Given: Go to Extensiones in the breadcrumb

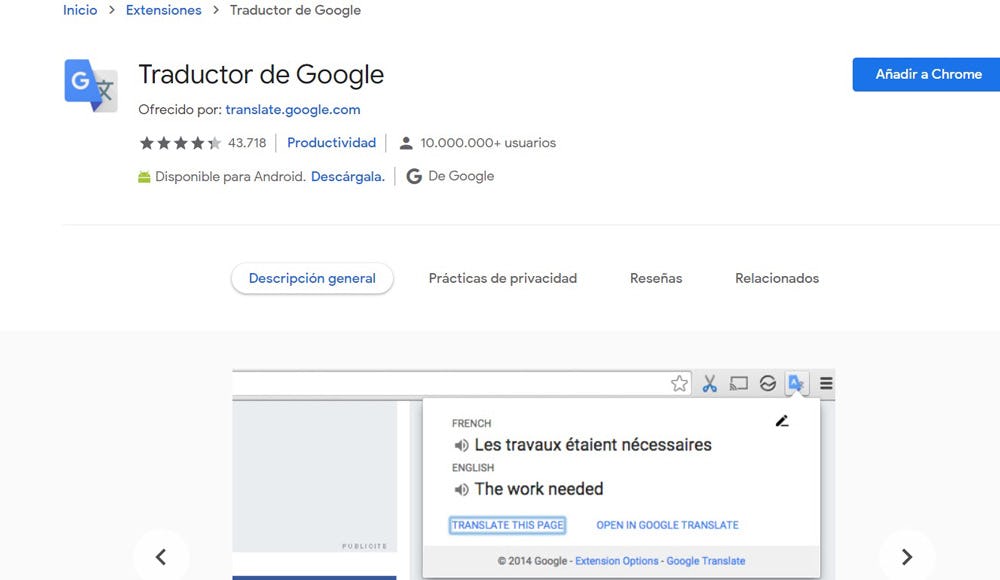Looking at the screenshot, I should point(163,10).
